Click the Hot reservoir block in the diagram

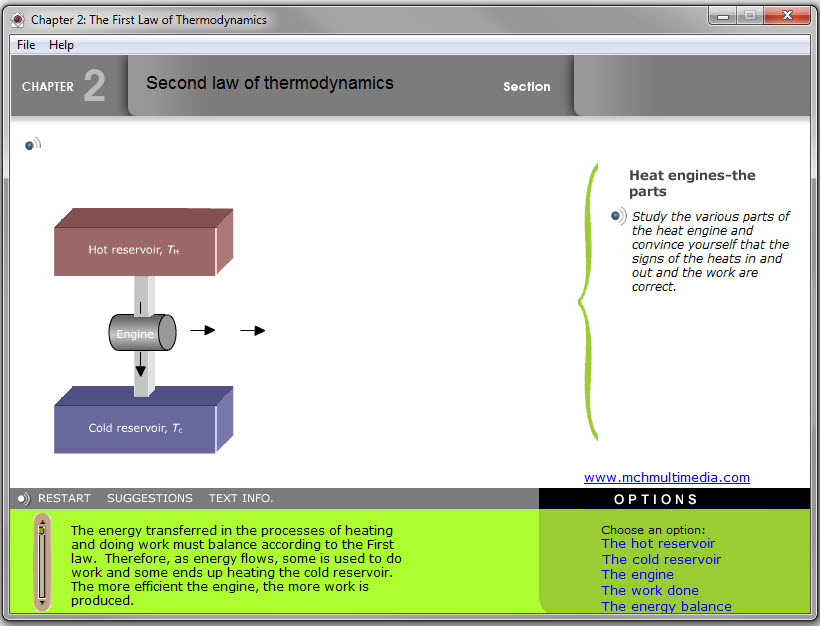pos(143,242)
